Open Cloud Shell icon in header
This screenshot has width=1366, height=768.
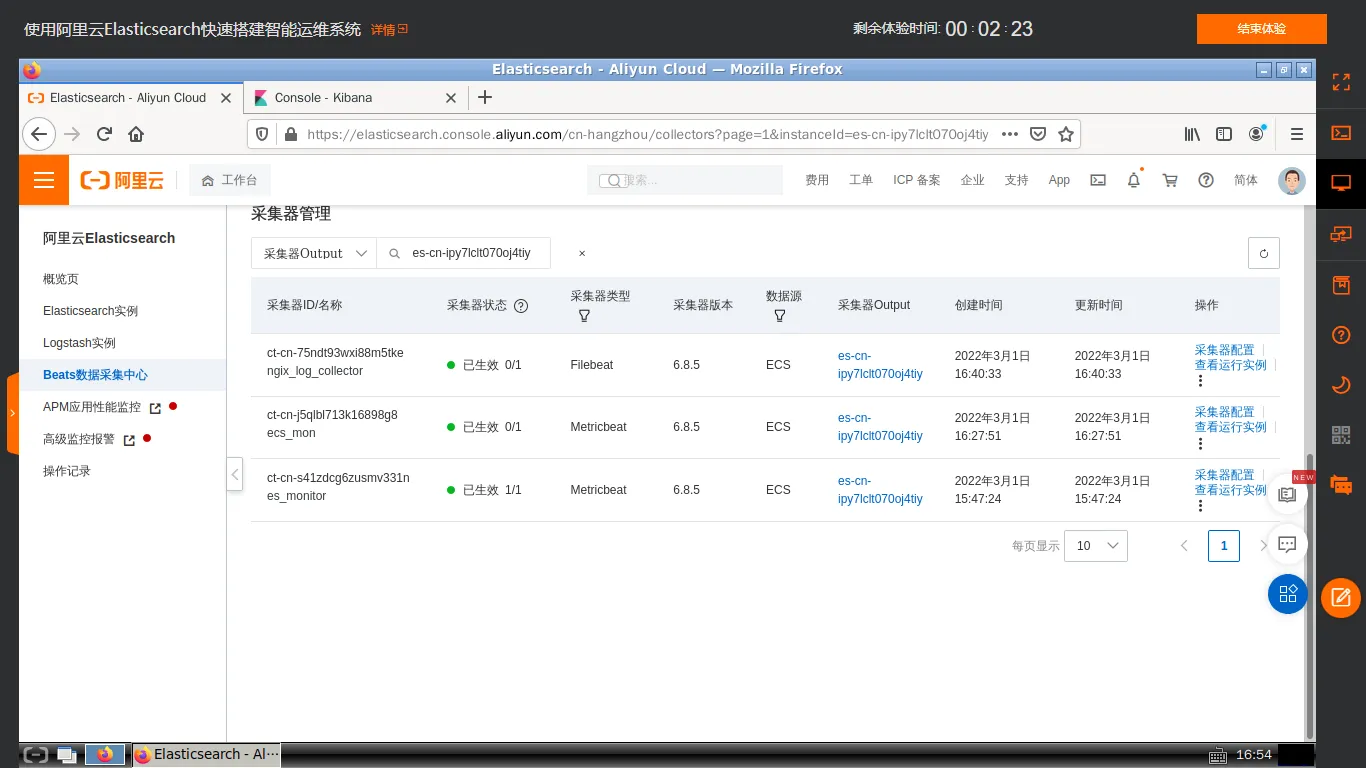click(x=1098, y=180)
